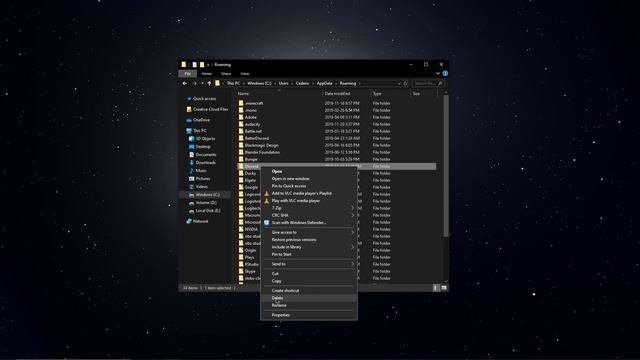Click the Creative Cloud Files icon
This screenshot has width=640, height=360.
[x=189, y=109]
